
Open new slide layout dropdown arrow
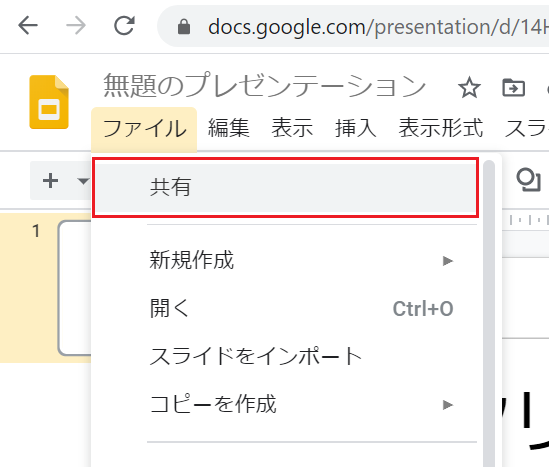pos(83,181)
